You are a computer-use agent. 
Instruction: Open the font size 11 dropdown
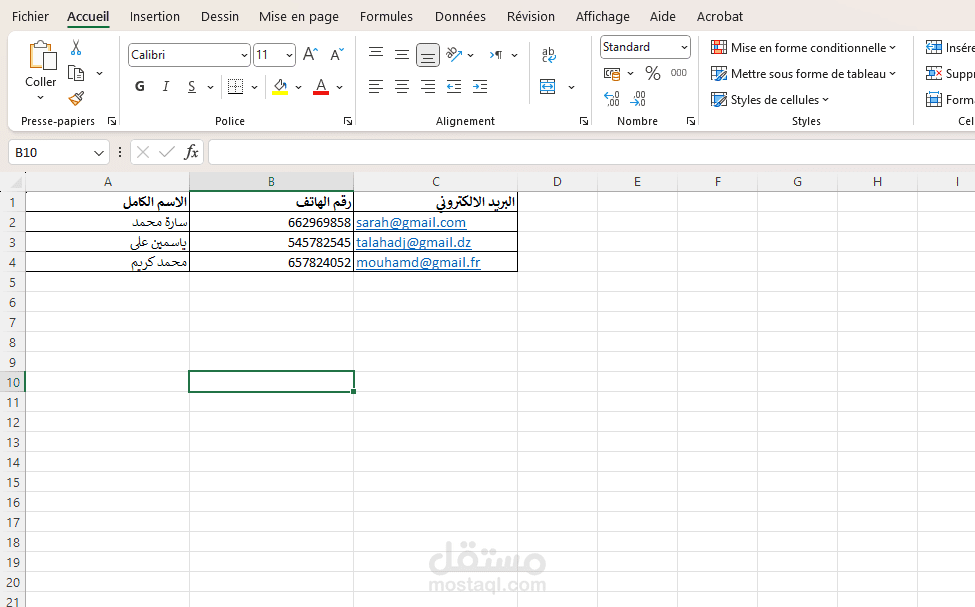point(289,55)
